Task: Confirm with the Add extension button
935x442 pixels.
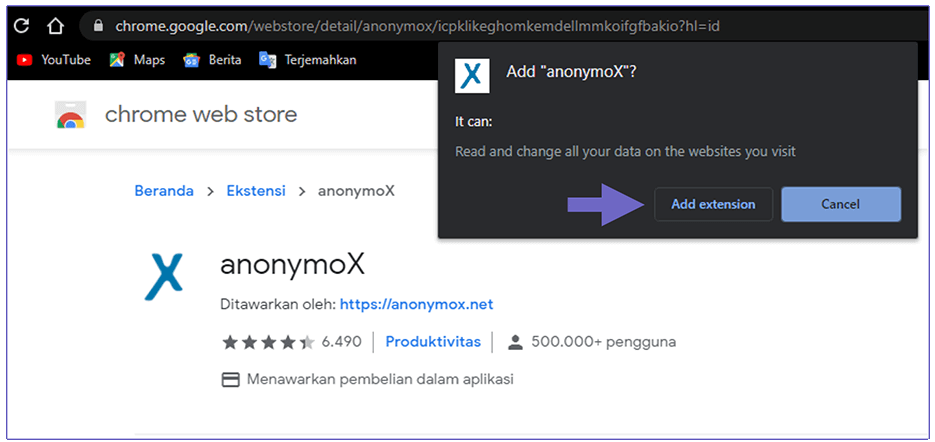Action: (x=713, y=205)
